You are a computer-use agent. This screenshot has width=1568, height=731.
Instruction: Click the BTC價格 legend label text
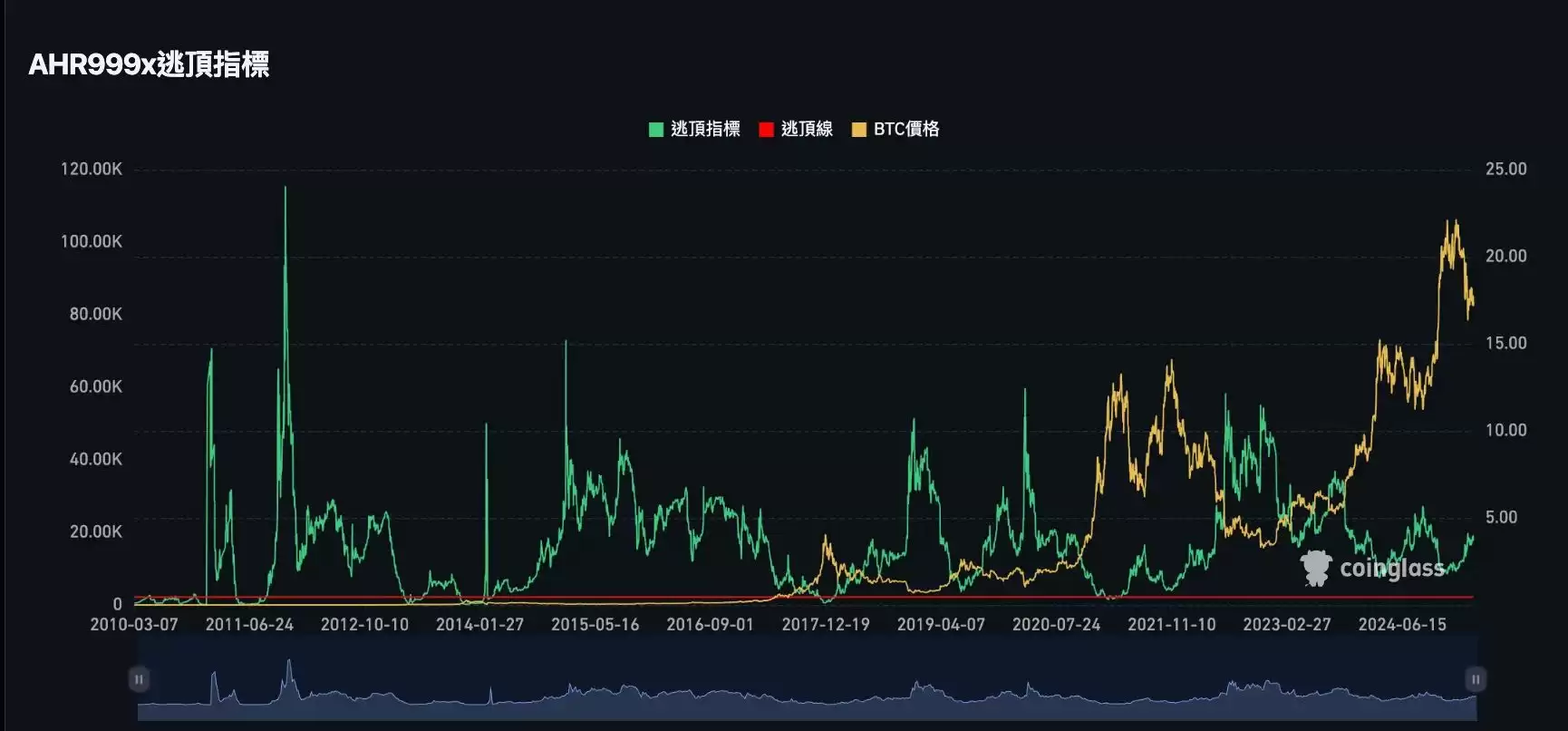(x=906, y=130)
